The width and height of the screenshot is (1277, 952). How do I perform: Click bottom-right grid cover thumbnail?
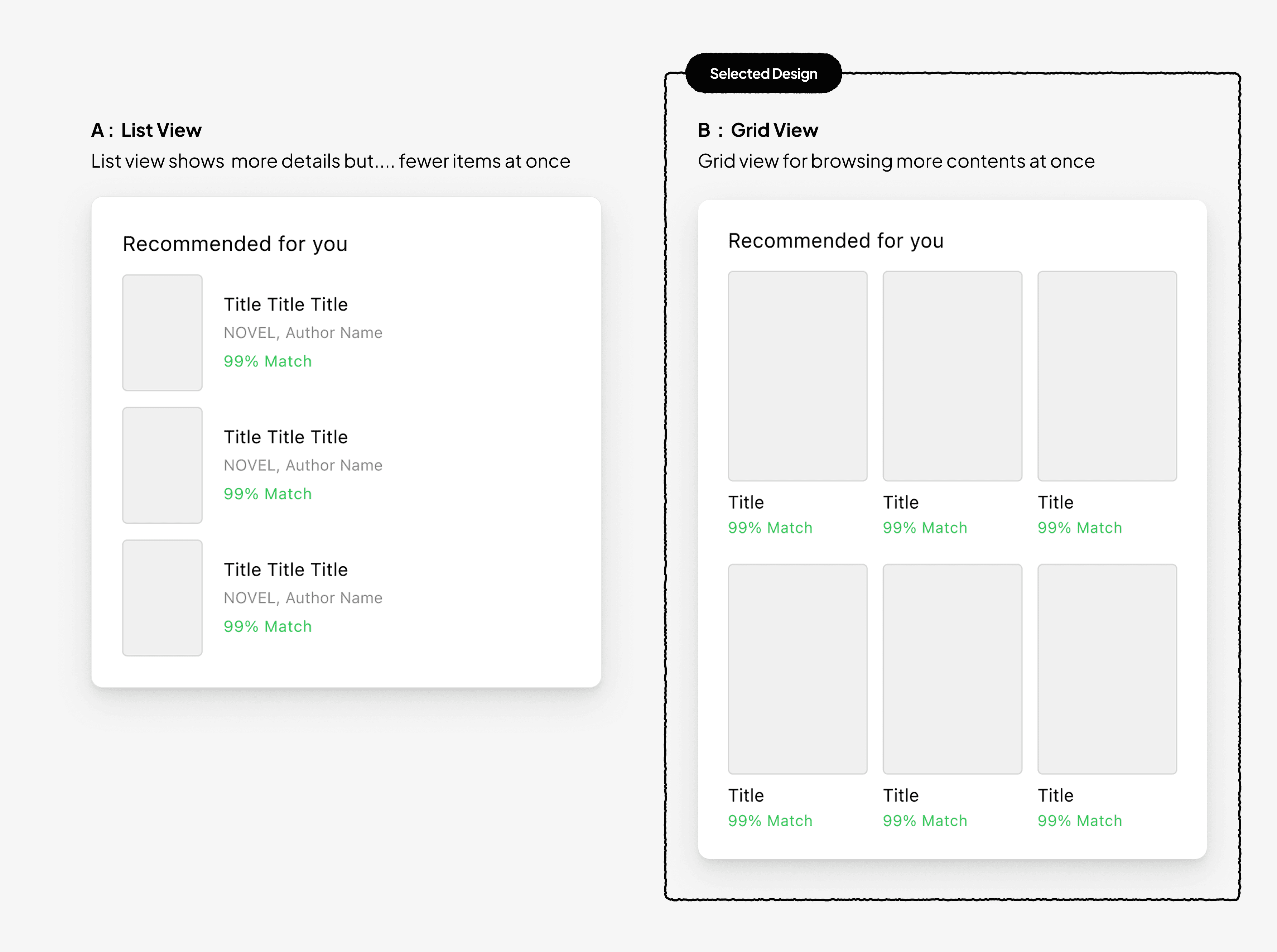click(1107, 668)
